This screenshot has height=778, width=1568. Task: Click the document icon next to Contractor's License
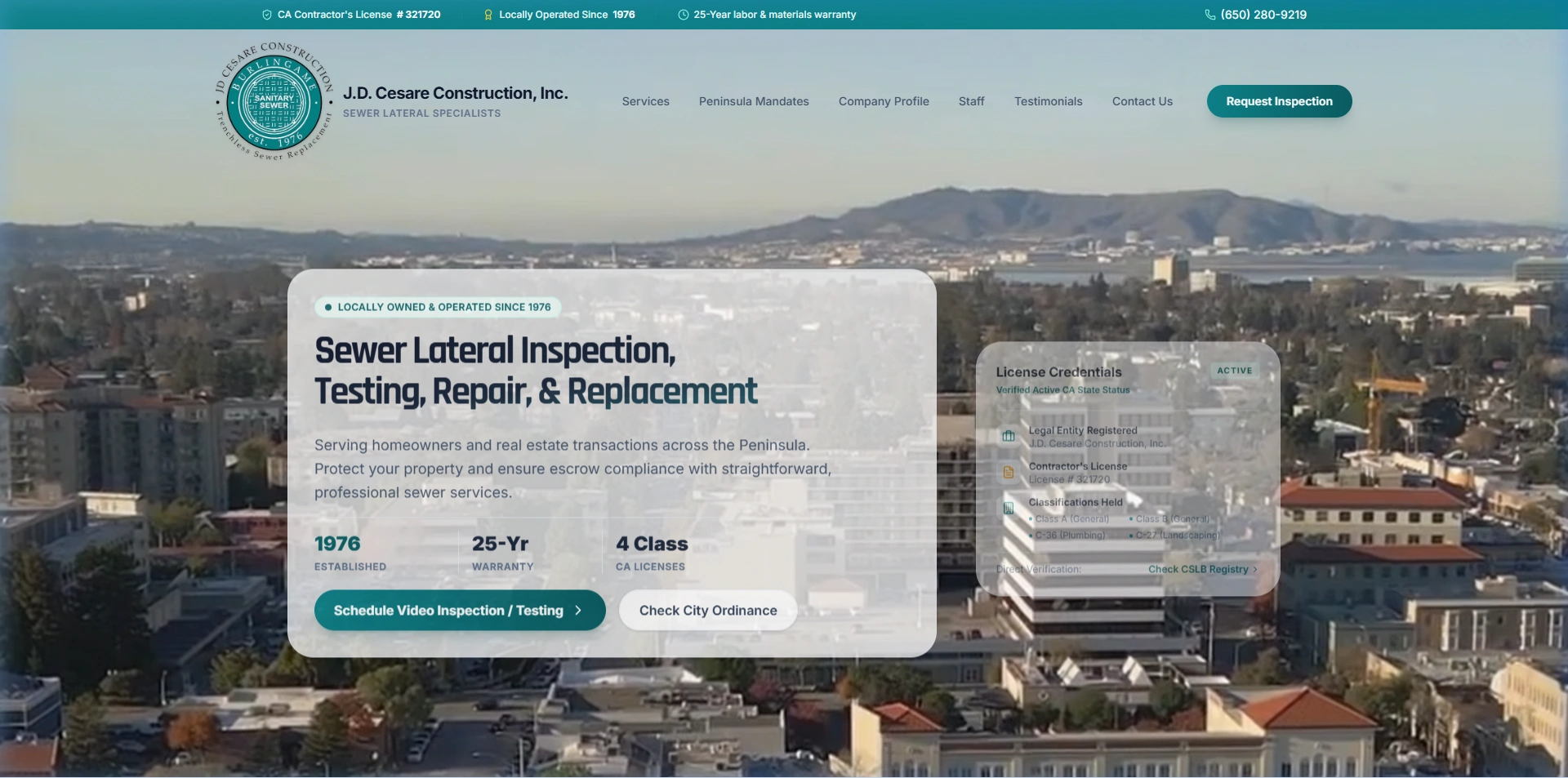[x=1009, y=472]
